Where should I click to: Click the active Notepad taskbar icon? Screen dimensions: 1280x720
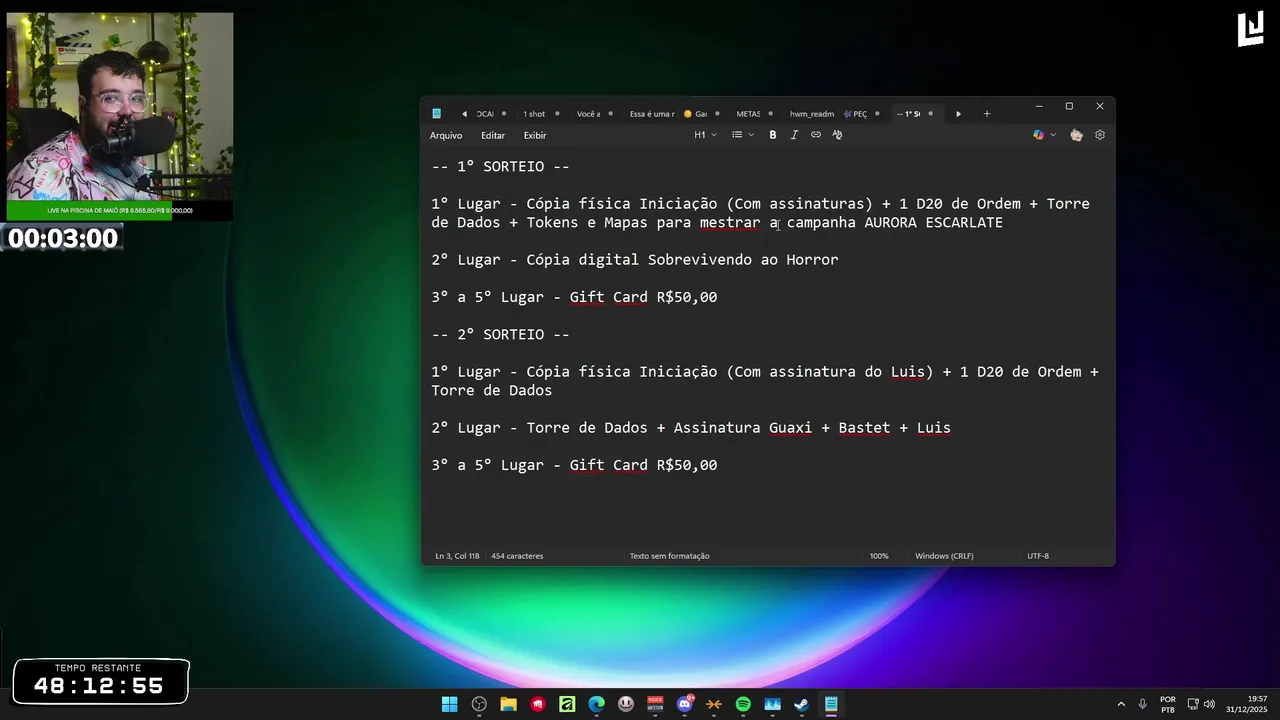pos(831,704)
